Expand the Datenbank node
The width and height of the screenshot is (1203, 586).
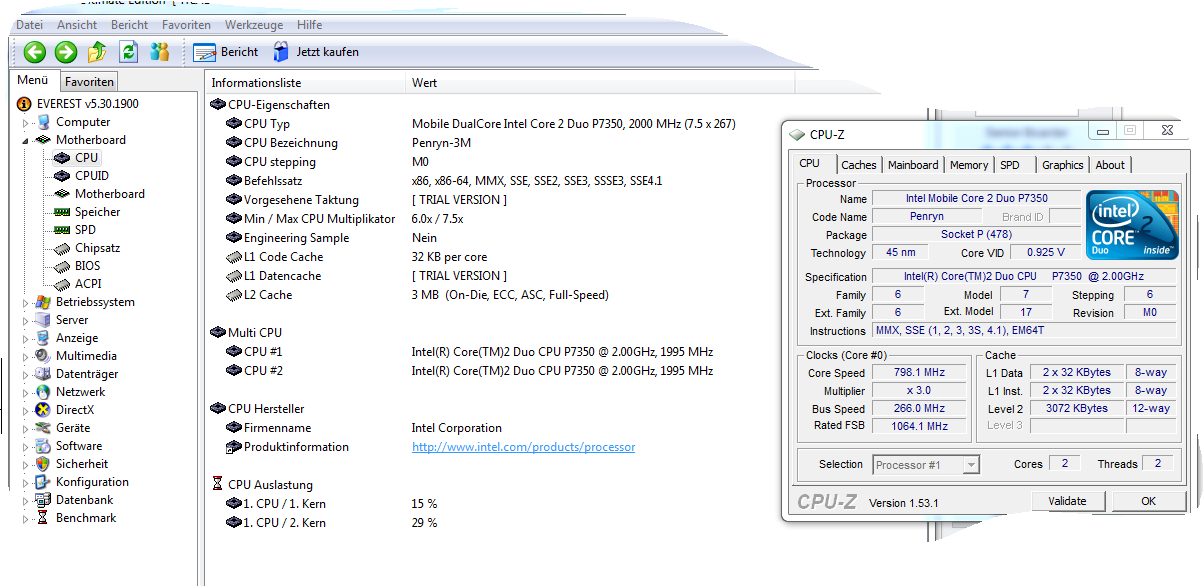27,500
